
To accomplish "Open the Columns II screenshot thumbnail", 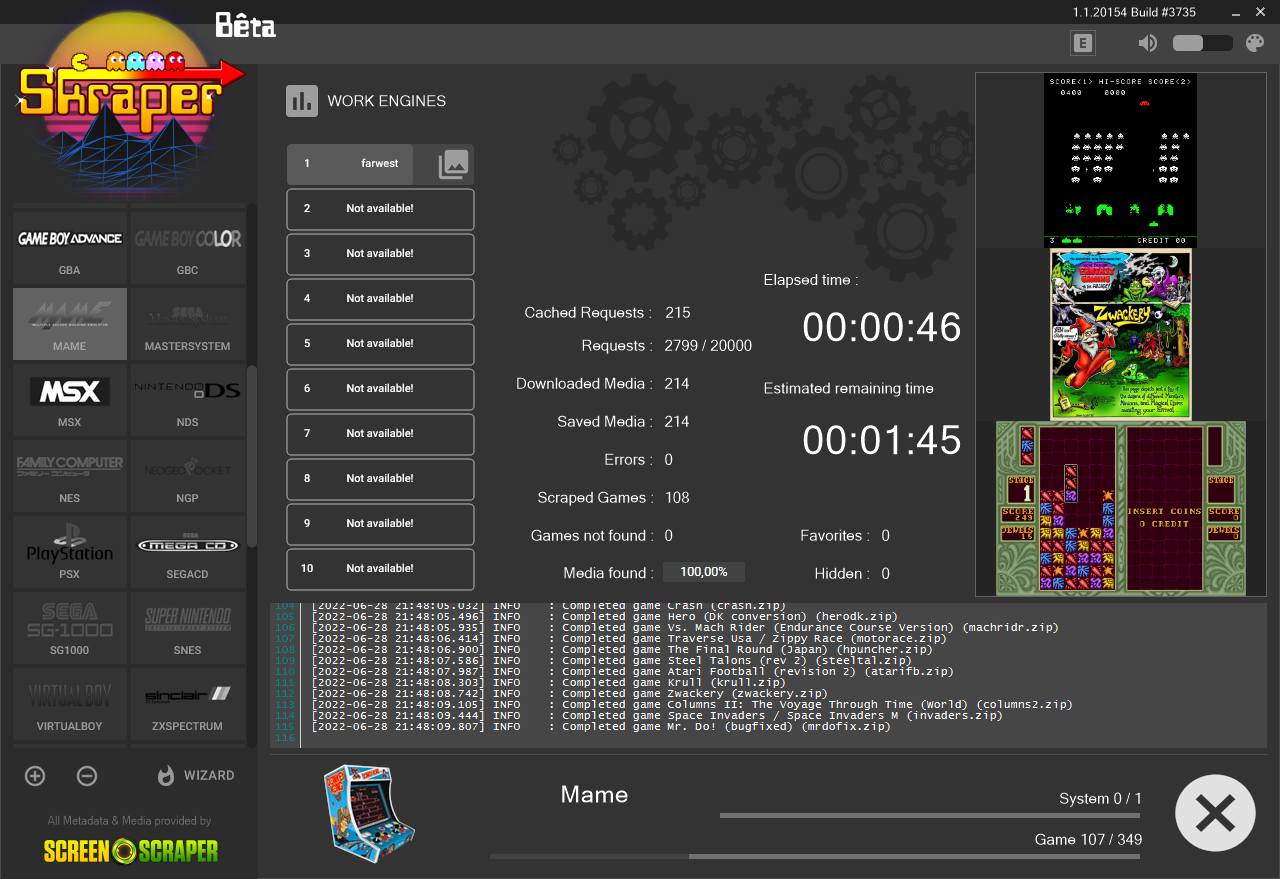I will (x=1121, y=508).
